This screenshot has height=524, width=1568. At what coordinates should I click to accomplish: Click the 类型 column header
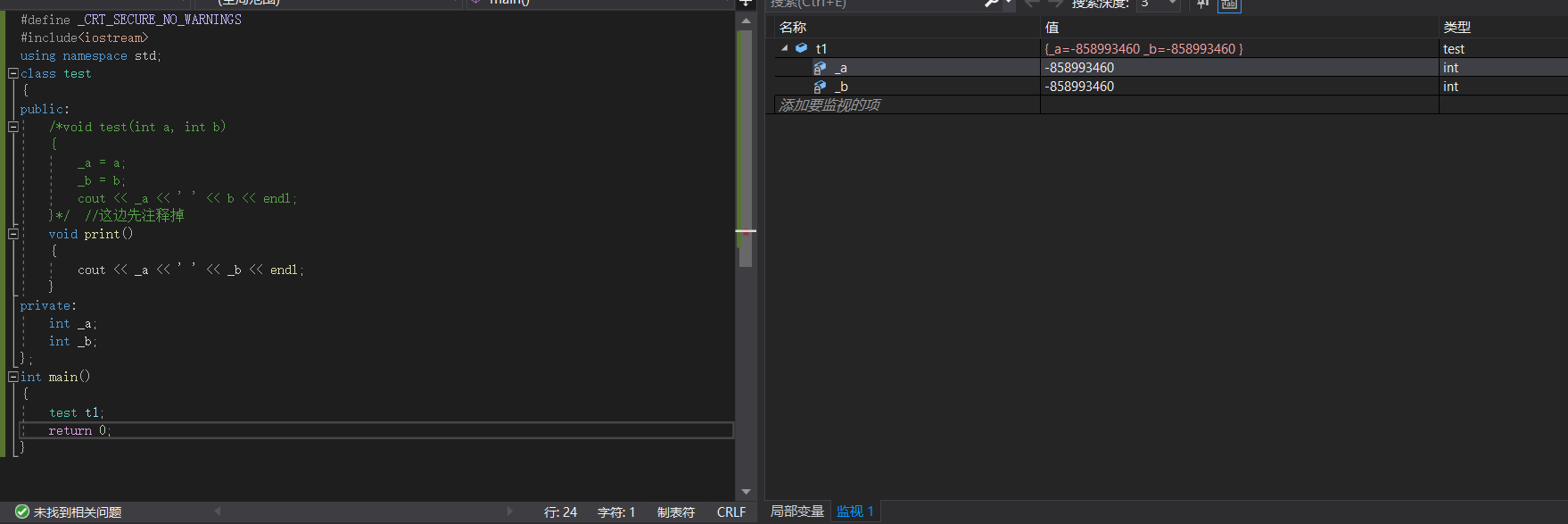(1457, 28)
